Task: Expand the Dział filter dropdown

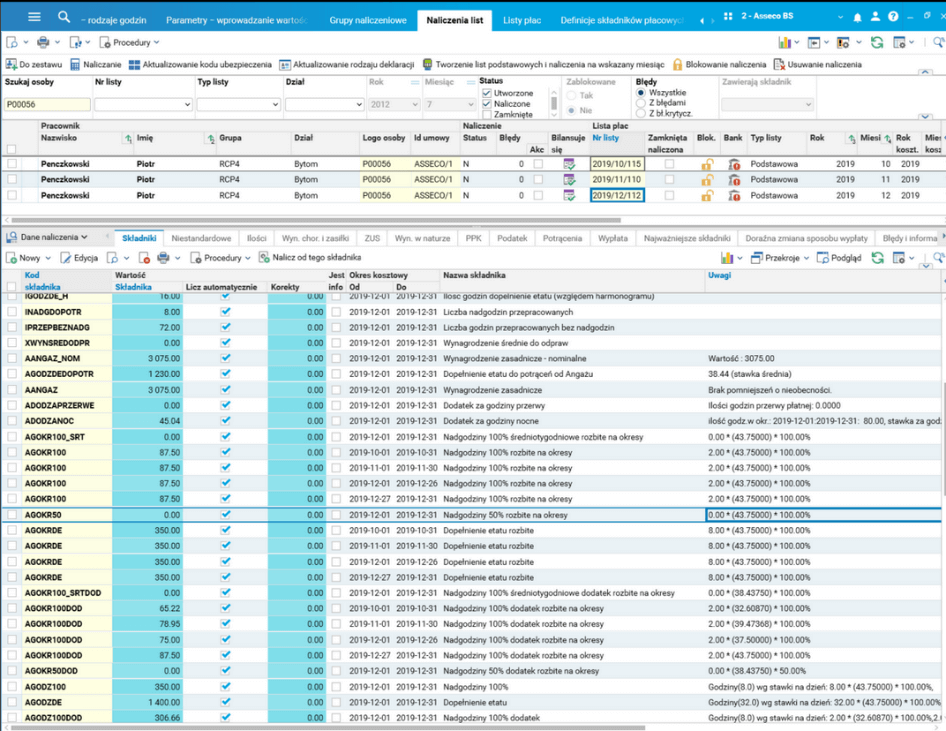Action: click(x=325, y=104)
